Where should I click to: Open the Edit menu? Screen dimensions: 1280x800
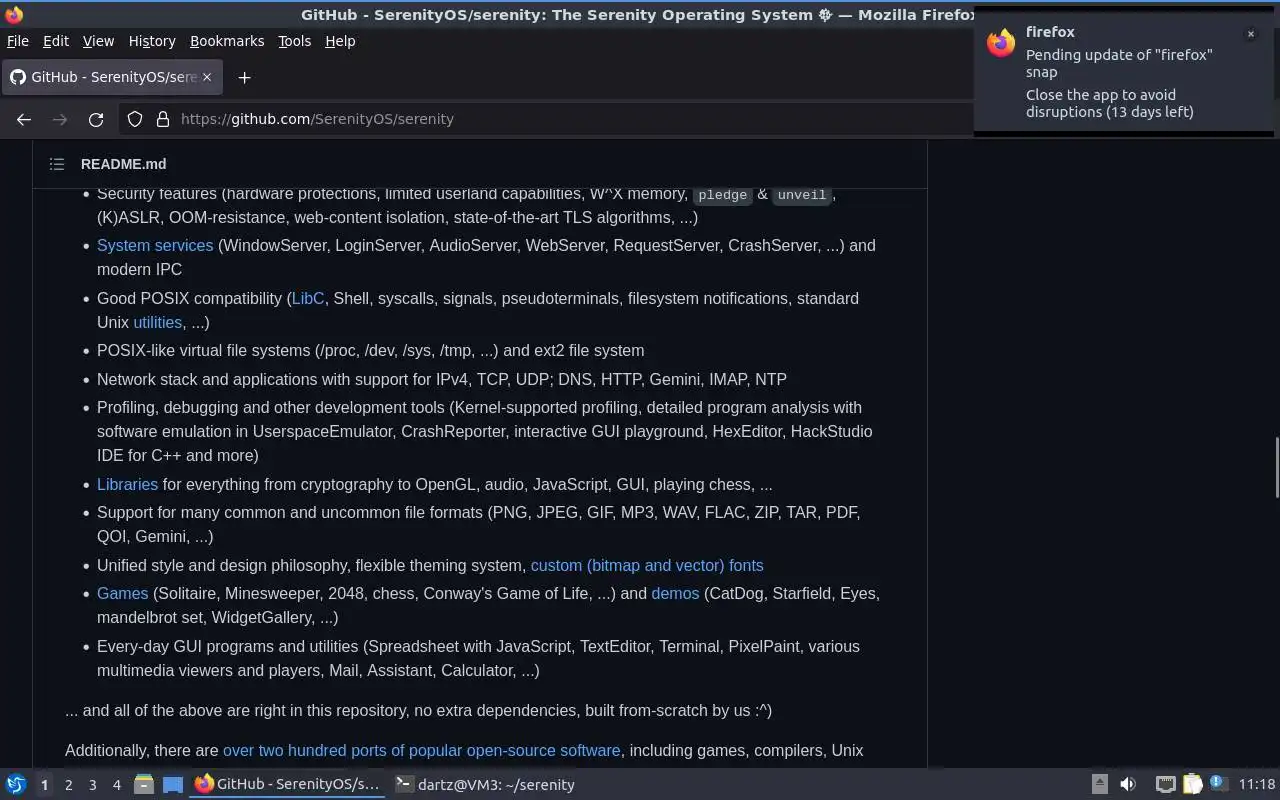(56, 41)
